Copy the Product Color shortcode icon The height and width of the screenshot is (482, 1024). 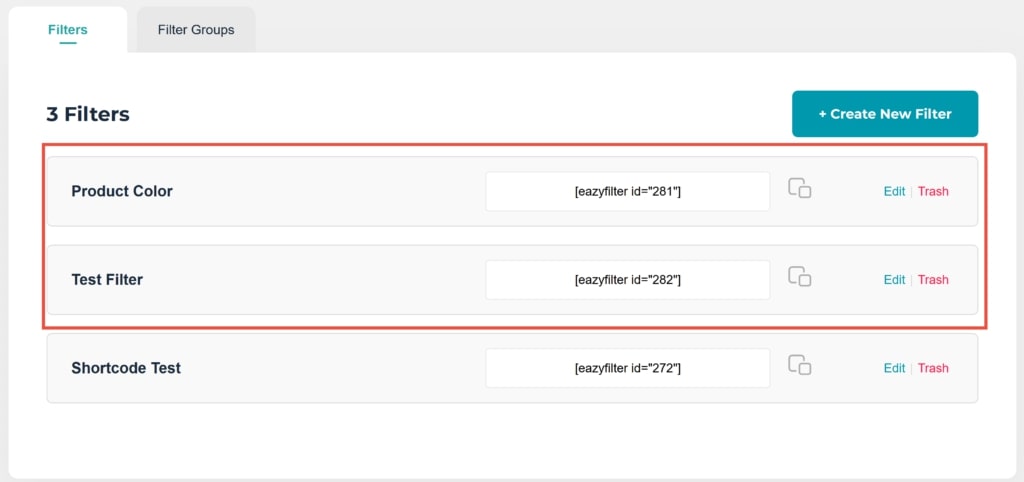pos(799,188)
